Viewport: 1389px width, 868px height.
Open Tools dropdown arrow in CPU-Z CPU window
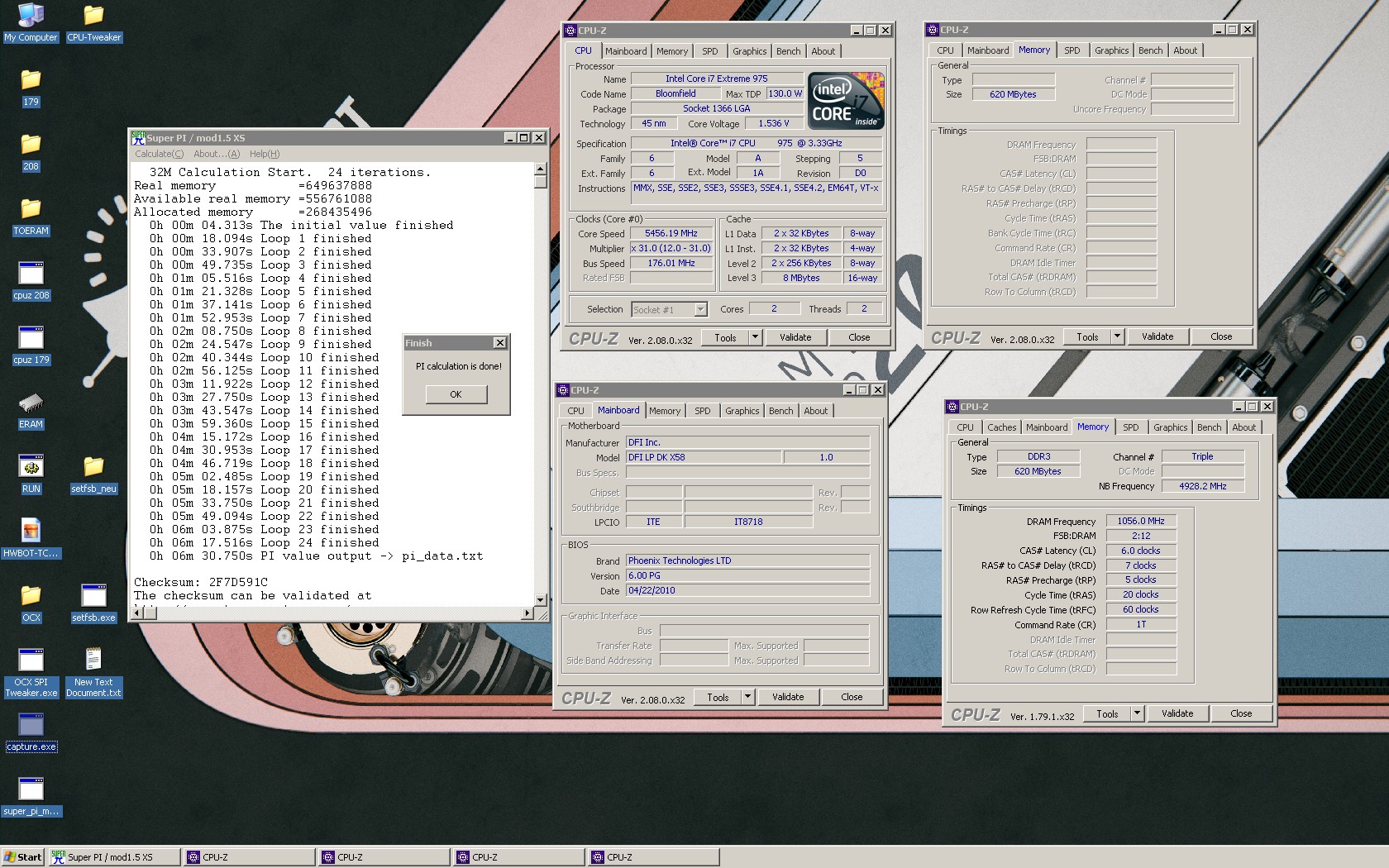pyautogui.click(x=755, y=337)
